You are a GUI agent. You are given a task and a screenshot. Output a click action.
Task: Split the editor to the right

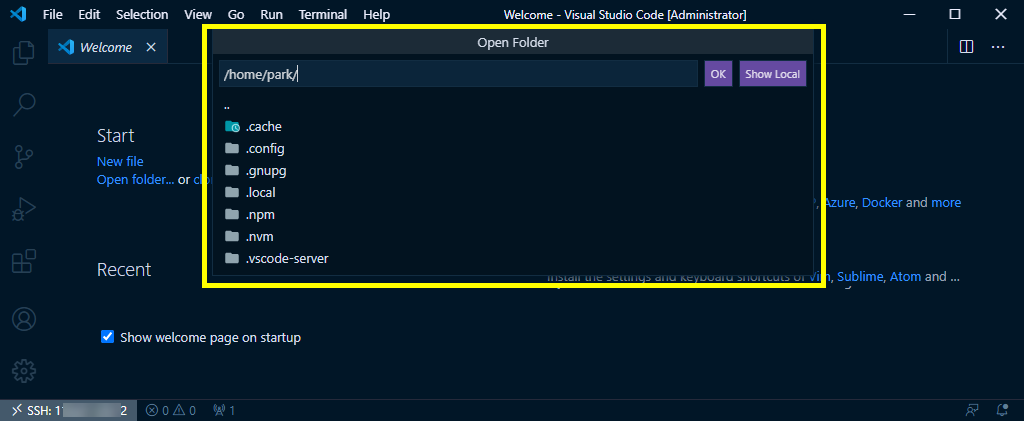967,47
